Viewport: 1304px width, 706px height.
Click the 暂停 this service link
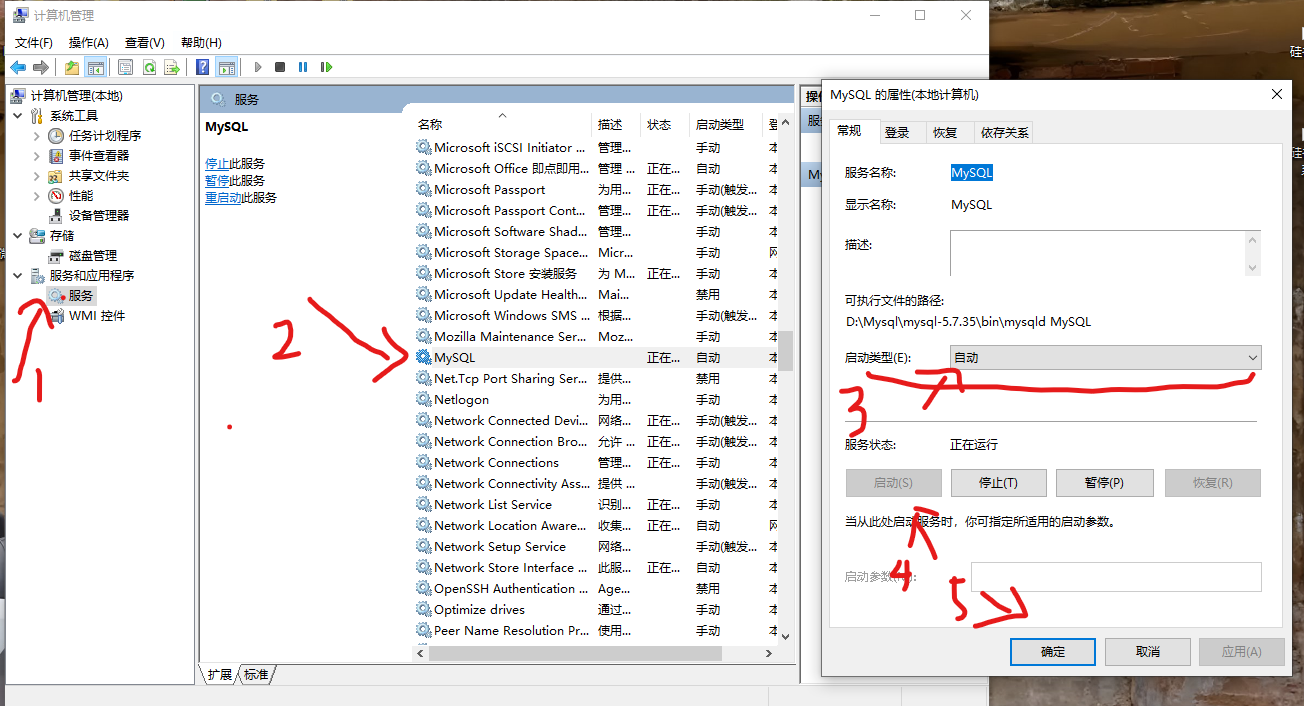(217, 180)
